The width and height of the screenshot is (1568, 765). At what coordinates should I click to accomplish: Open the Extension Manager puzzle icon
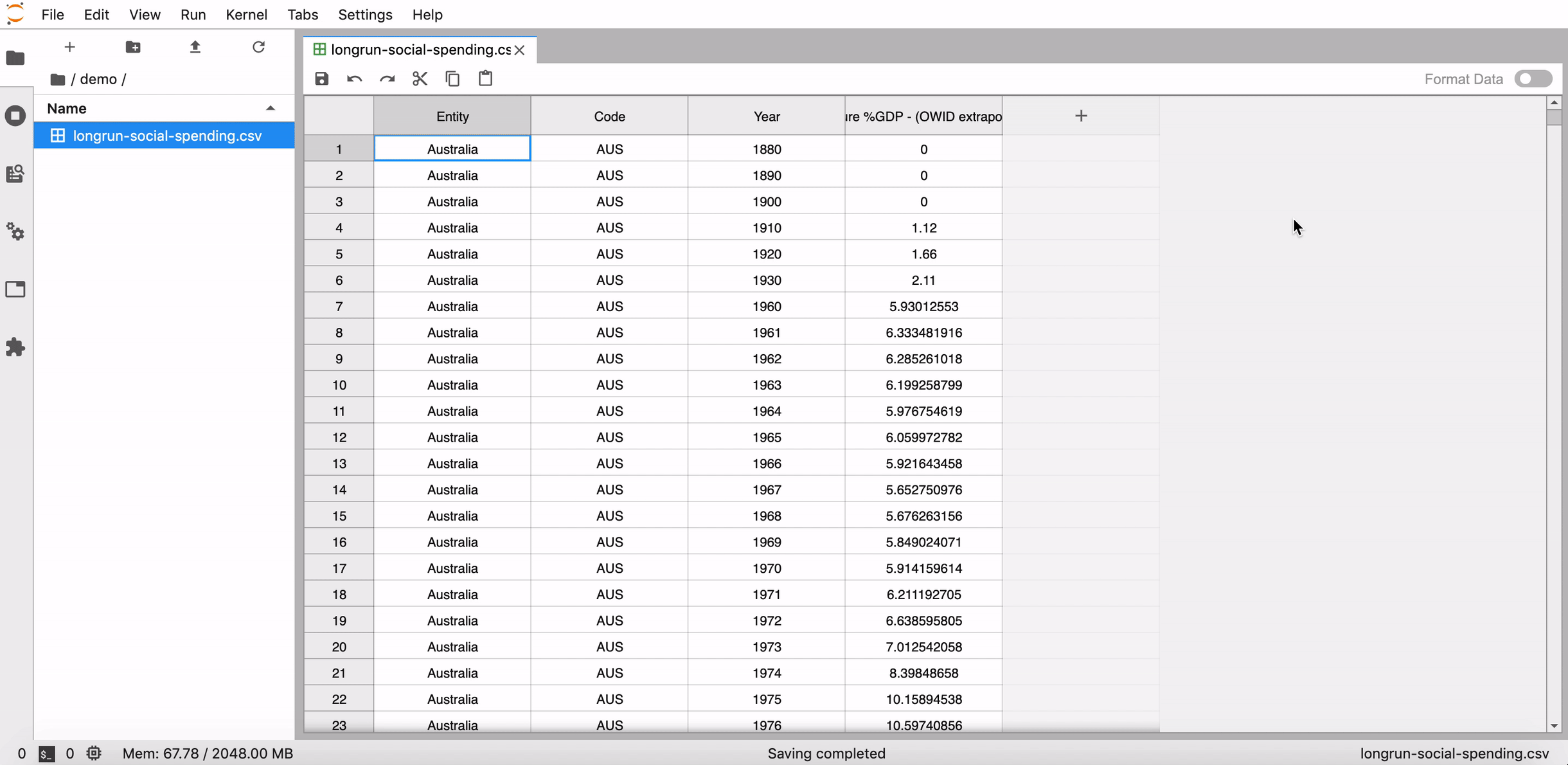[x=15, y=347]
